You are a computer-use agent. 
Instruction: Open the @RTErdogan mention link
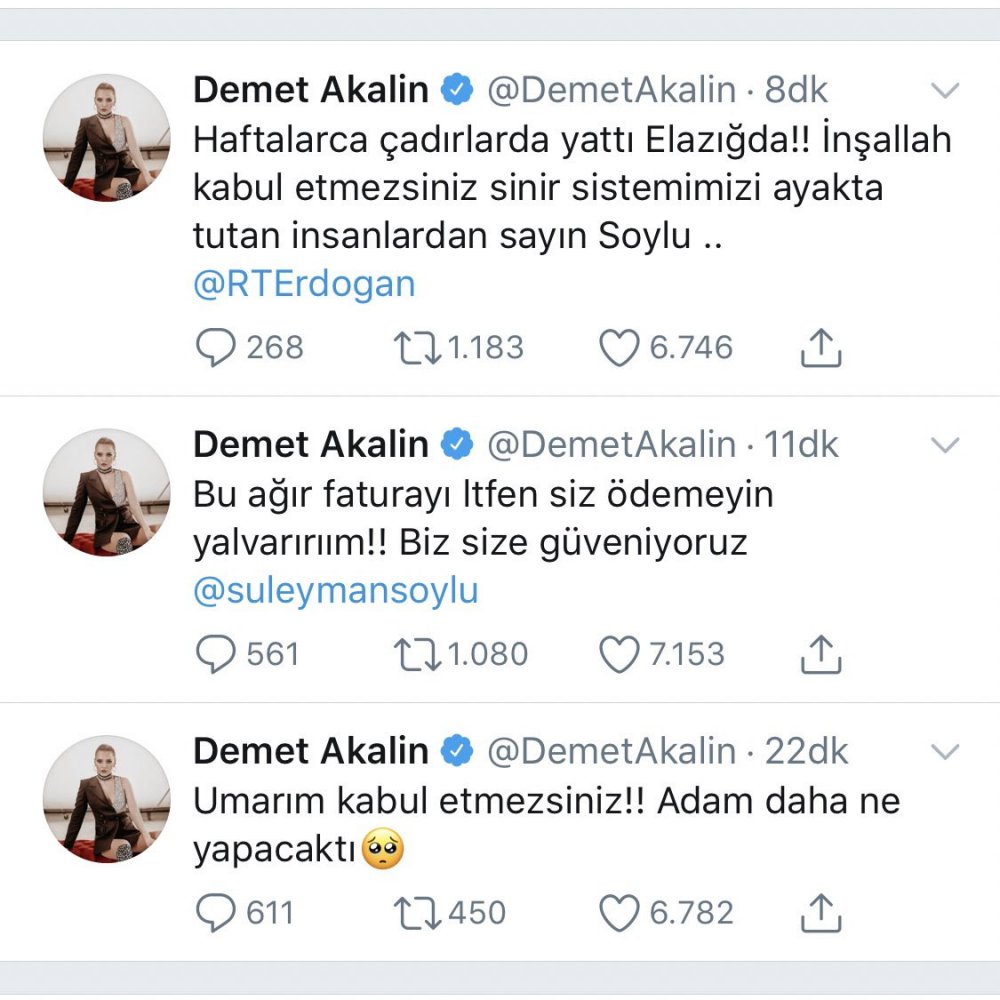303,285
